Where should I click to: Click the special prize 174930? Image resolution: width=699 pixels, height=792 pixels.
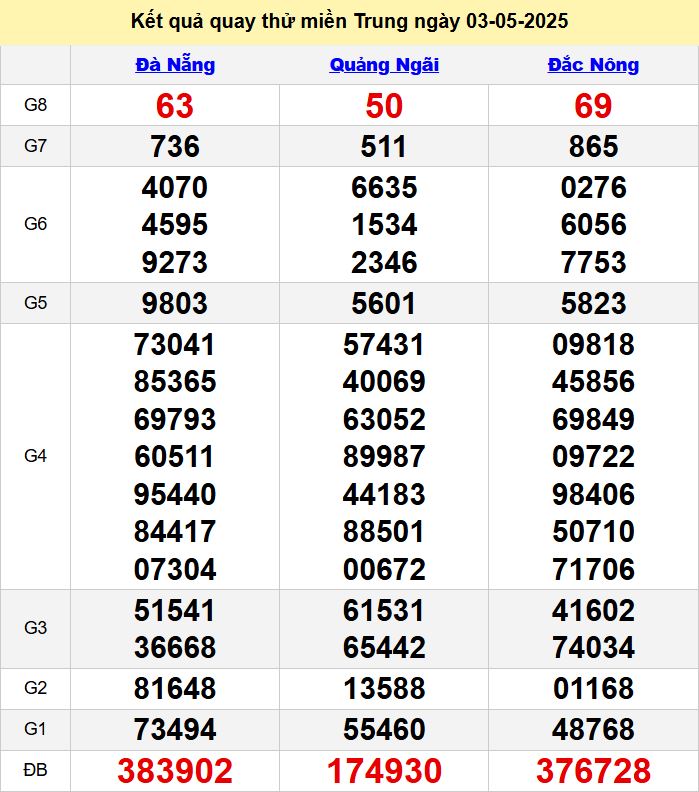[384, 771]
